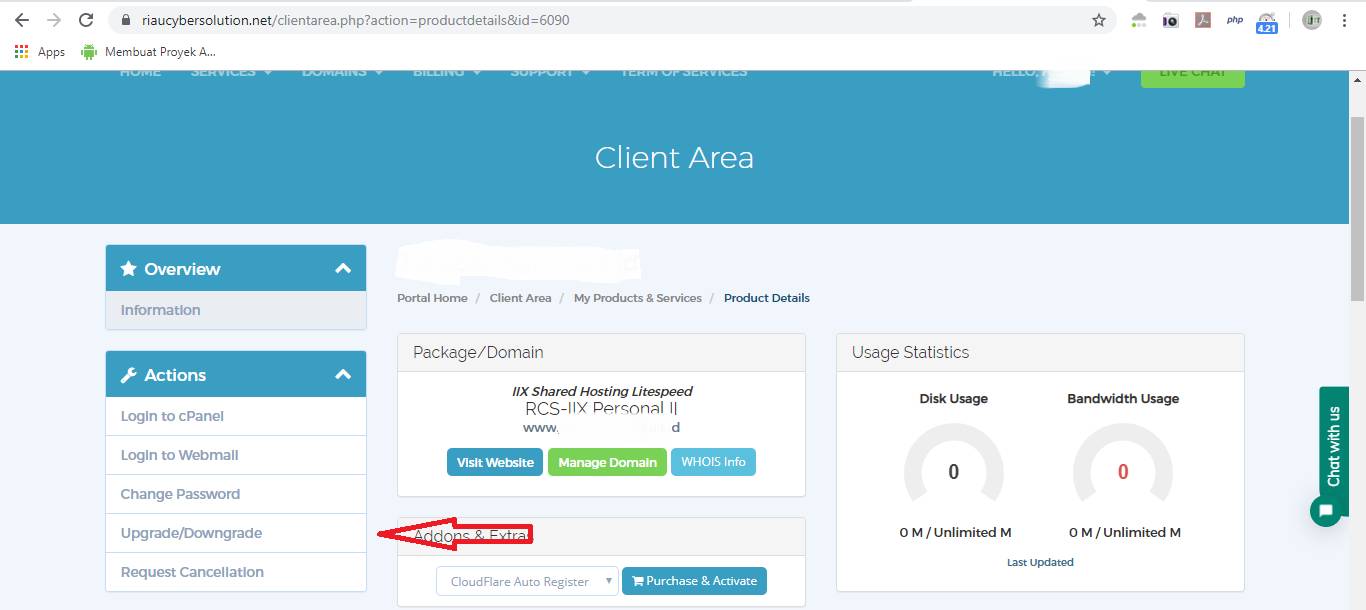This screenshot has height=610, width=1366.
Task: Go to Portal Home breadcrumb
Action: point(432,298)
